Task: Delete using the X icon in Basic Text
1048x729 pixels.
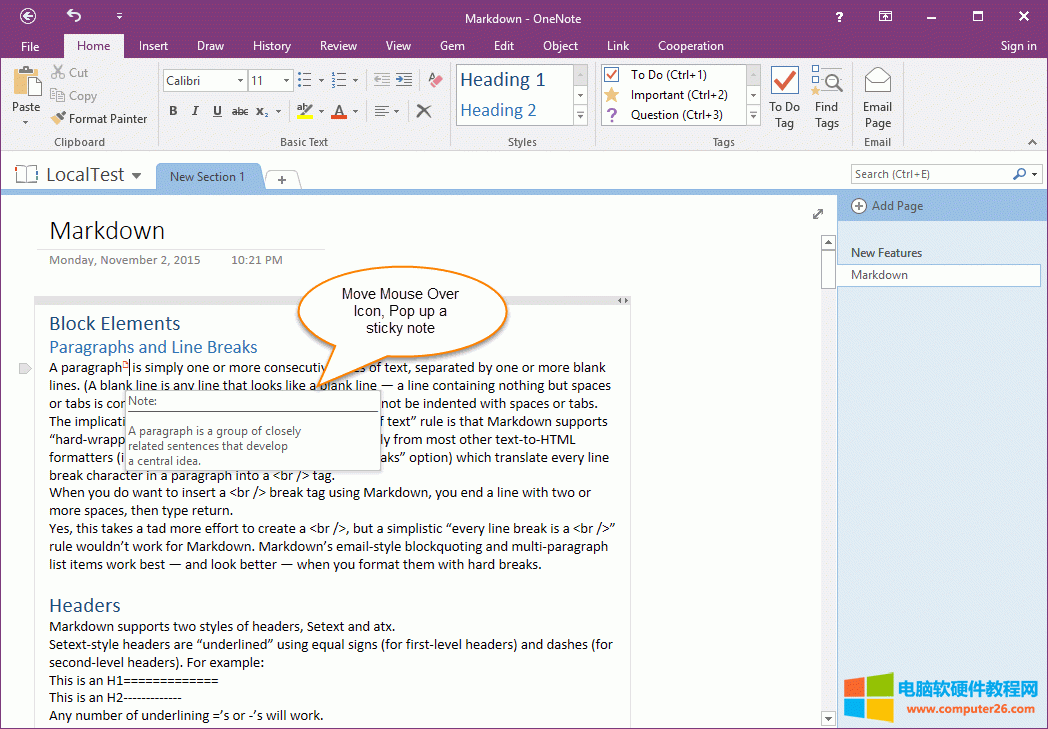Action: [424, 111]
